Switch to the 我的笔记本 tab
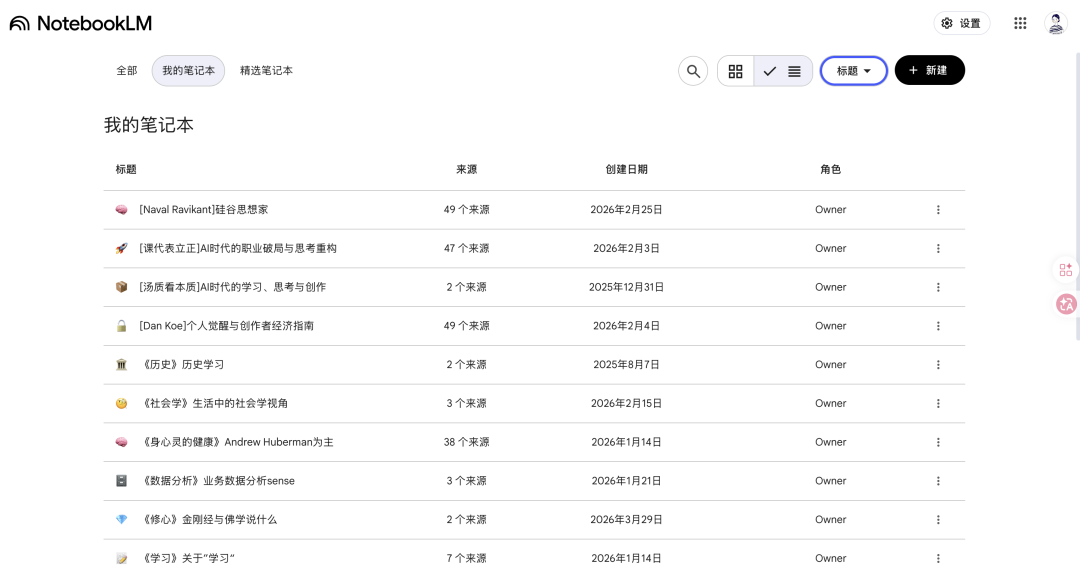The image size is (1080, 576). click(188, 70)
